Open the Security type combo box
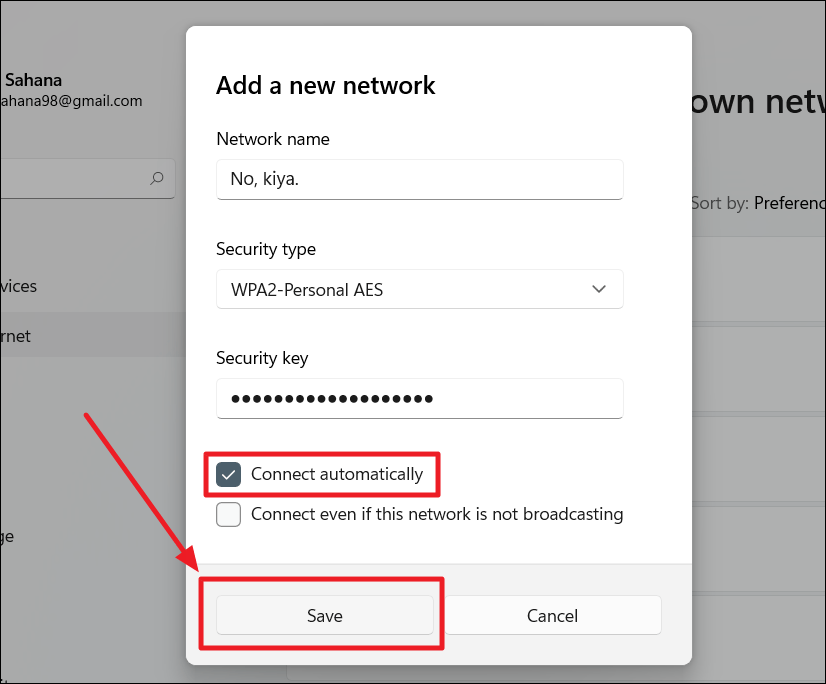 [x=419, y=289]
